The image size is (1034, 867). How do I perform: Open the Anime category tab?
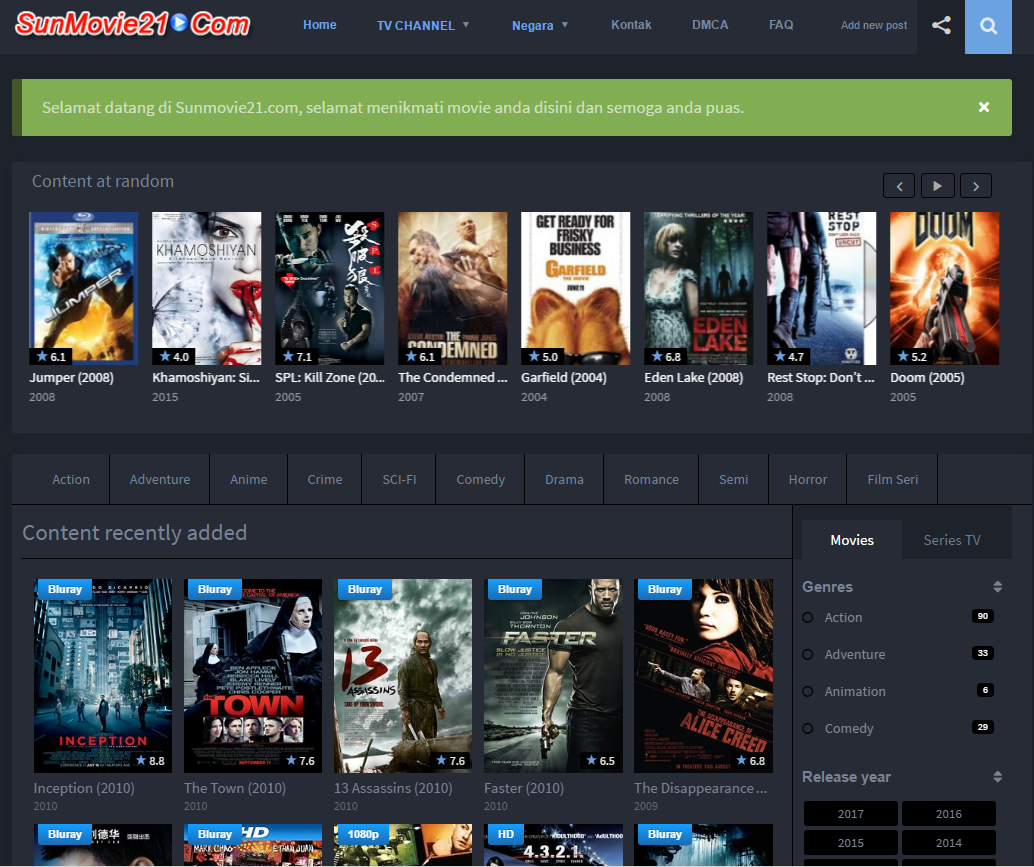[x=249, y=479]
